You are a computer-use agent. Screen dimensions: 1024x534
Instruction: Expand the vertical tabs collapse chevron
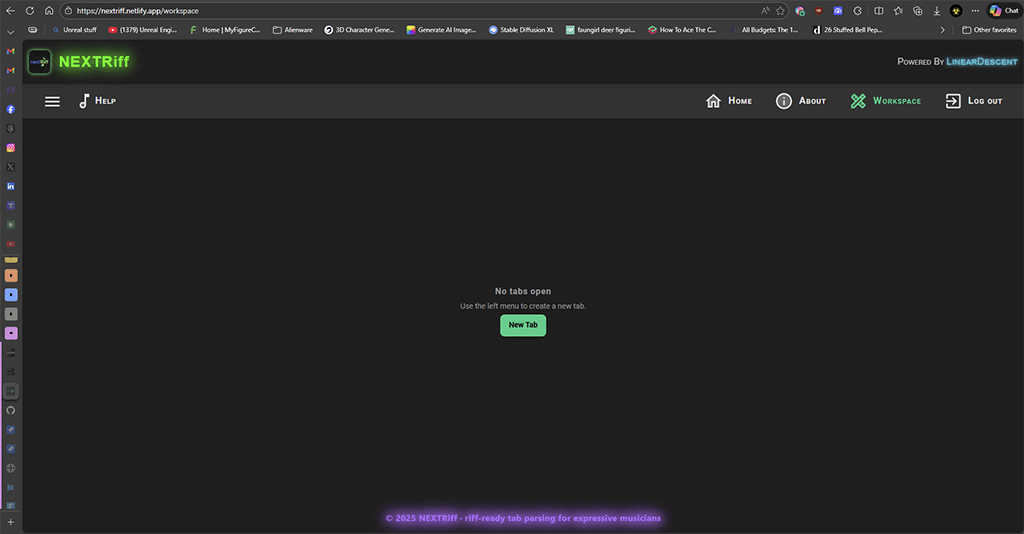(x=10, y=32)
